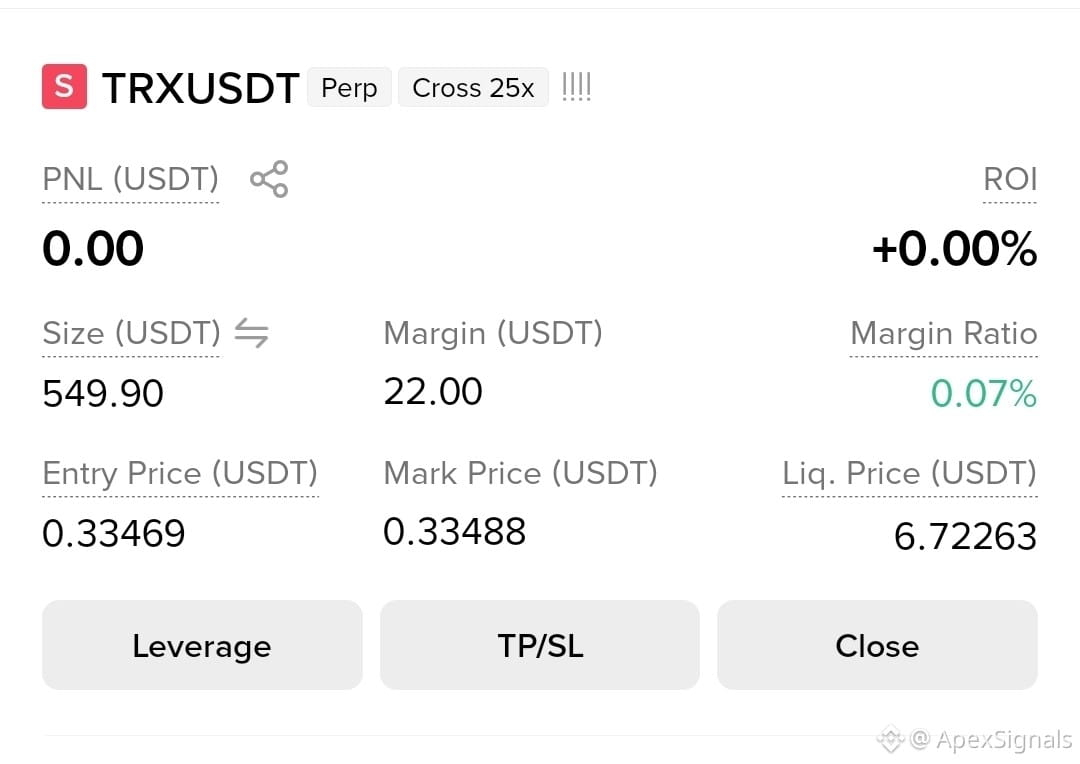1080x764 pixels.
Task: Tap the Perp contract type tag
Action: pos(349,87)
